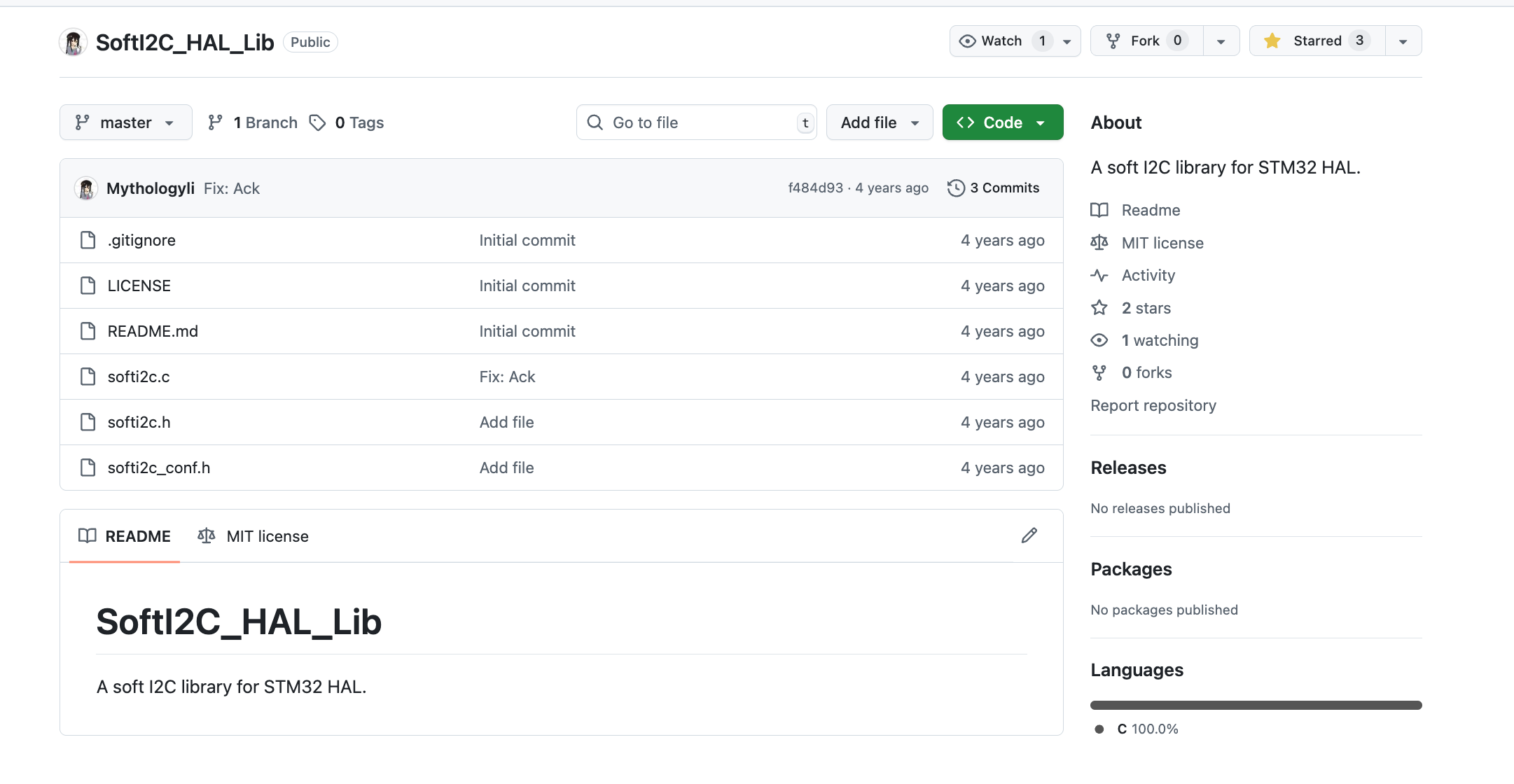
Task: Click the Fork repository button
Action: pos(1146,41)
